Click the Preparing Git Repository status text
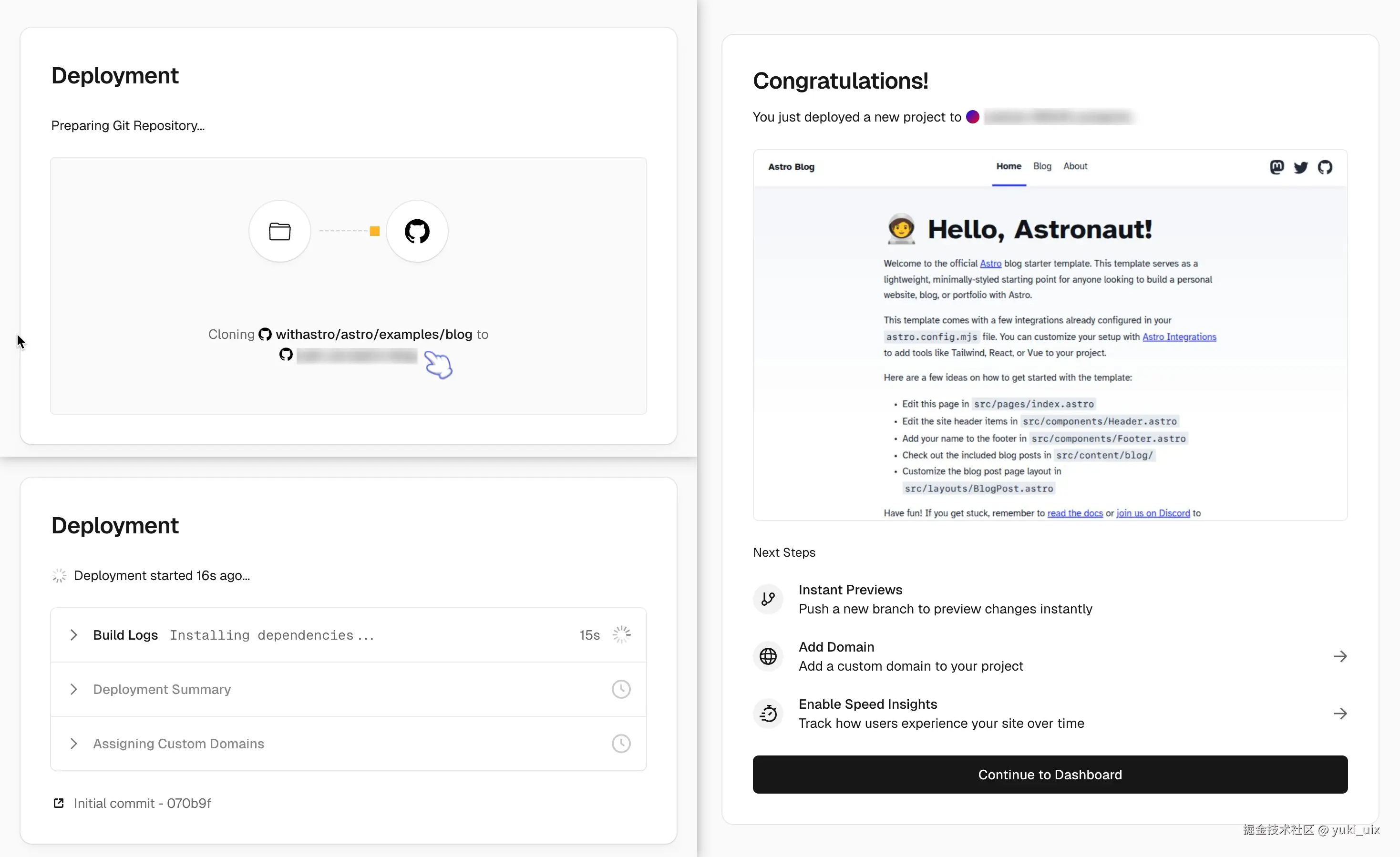1400x857 pixels. point(128,125)
